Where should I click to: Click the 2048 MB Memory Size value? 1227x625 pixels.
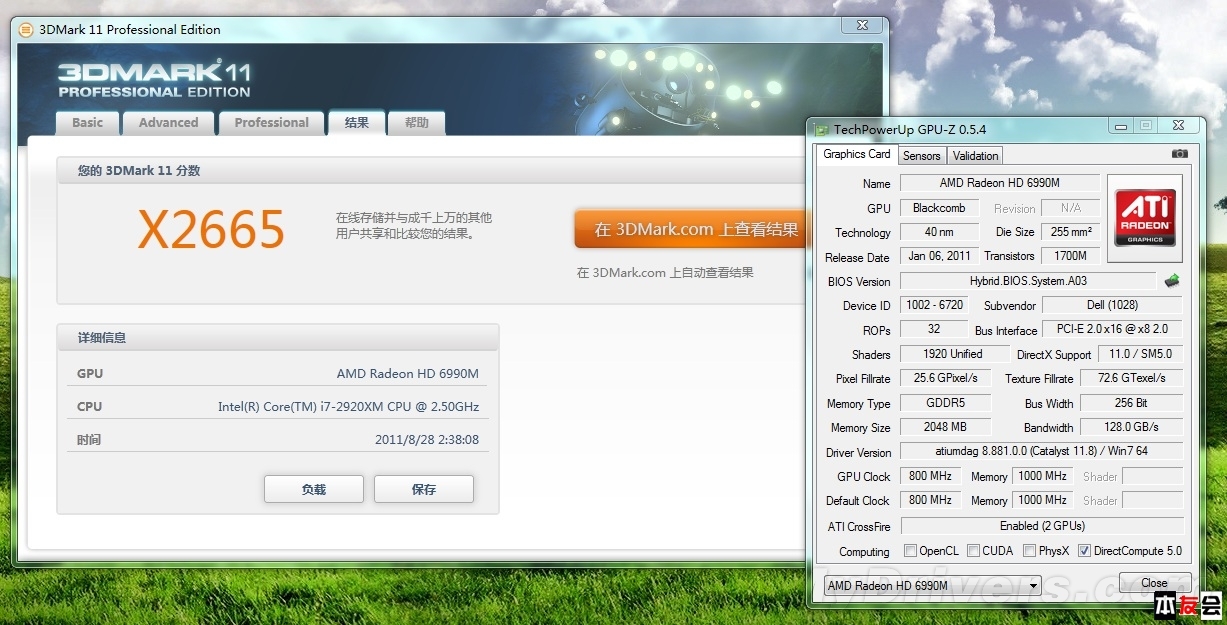945,427
